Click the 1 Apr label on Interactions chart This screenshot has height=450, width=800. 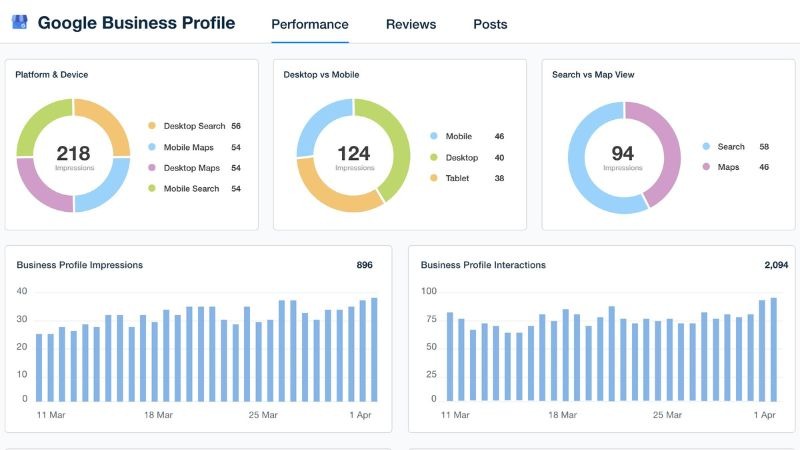[x=764, y=415]
